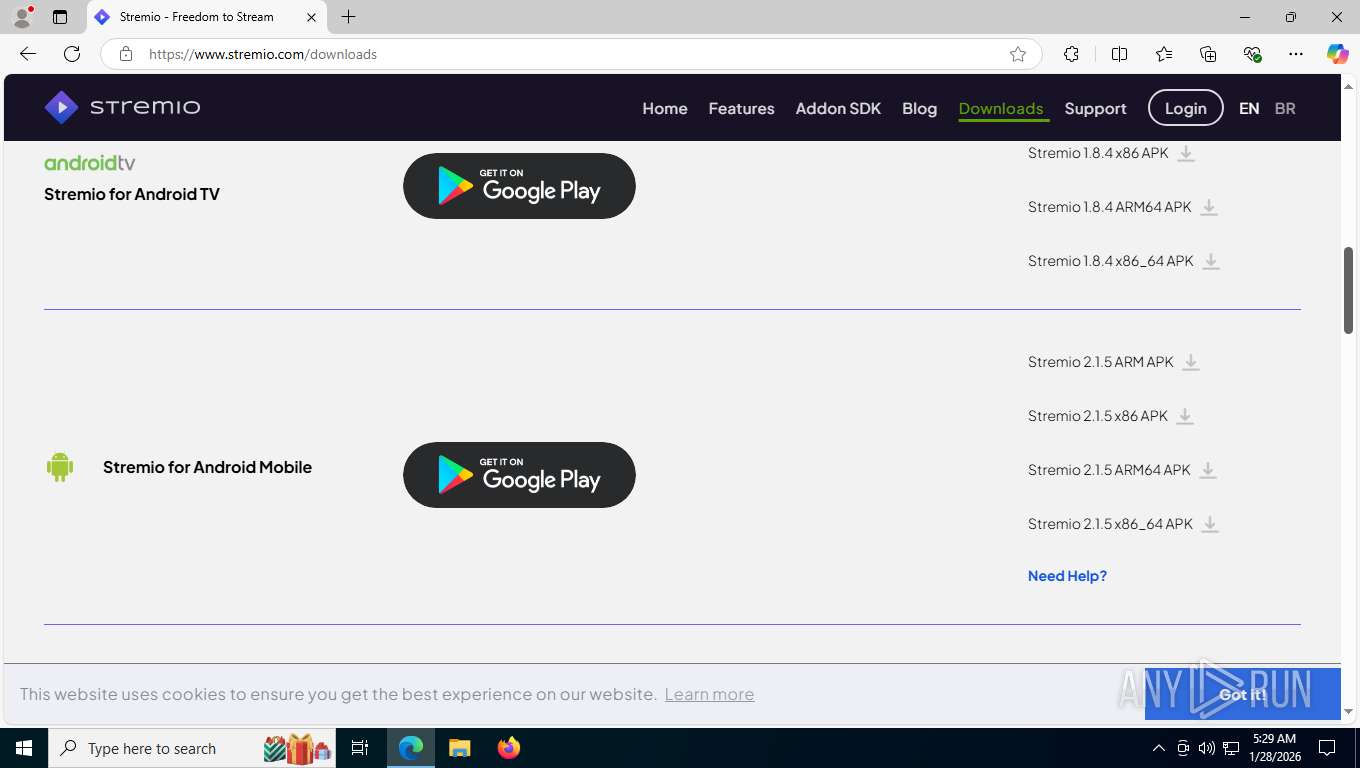Open Task View on taskbar
The height and width of the screenshot is (768, 1360).
click(360, 748)
